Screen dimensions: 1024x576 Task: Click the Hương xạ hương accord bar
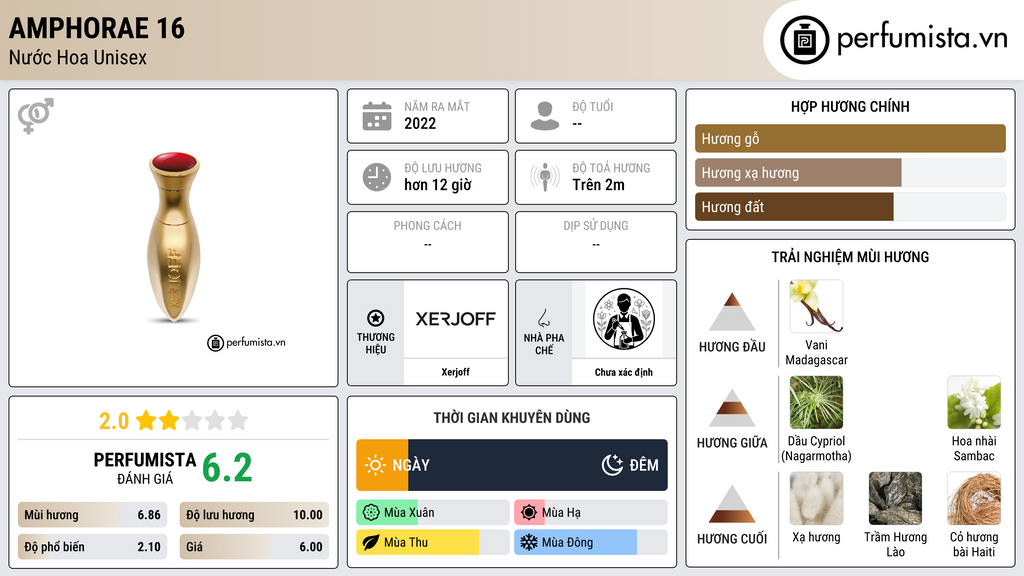coord(850,172)
